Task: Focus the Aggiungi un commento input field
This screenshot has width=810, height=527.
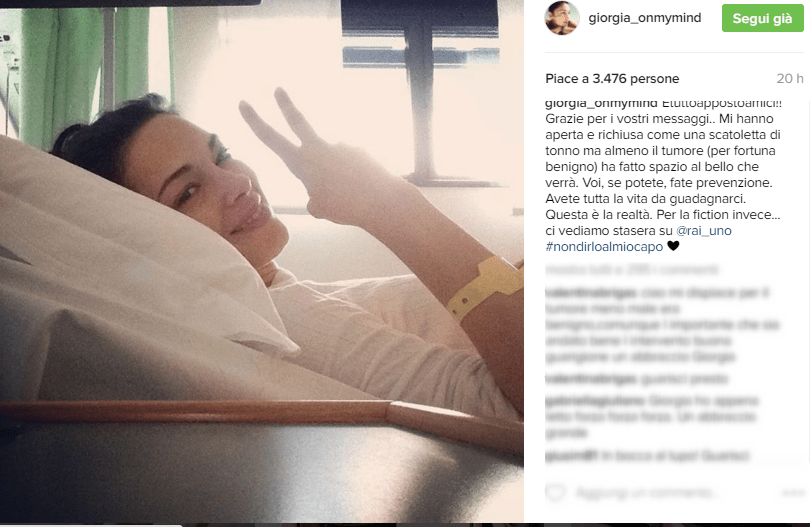Action: coord(647,492)
